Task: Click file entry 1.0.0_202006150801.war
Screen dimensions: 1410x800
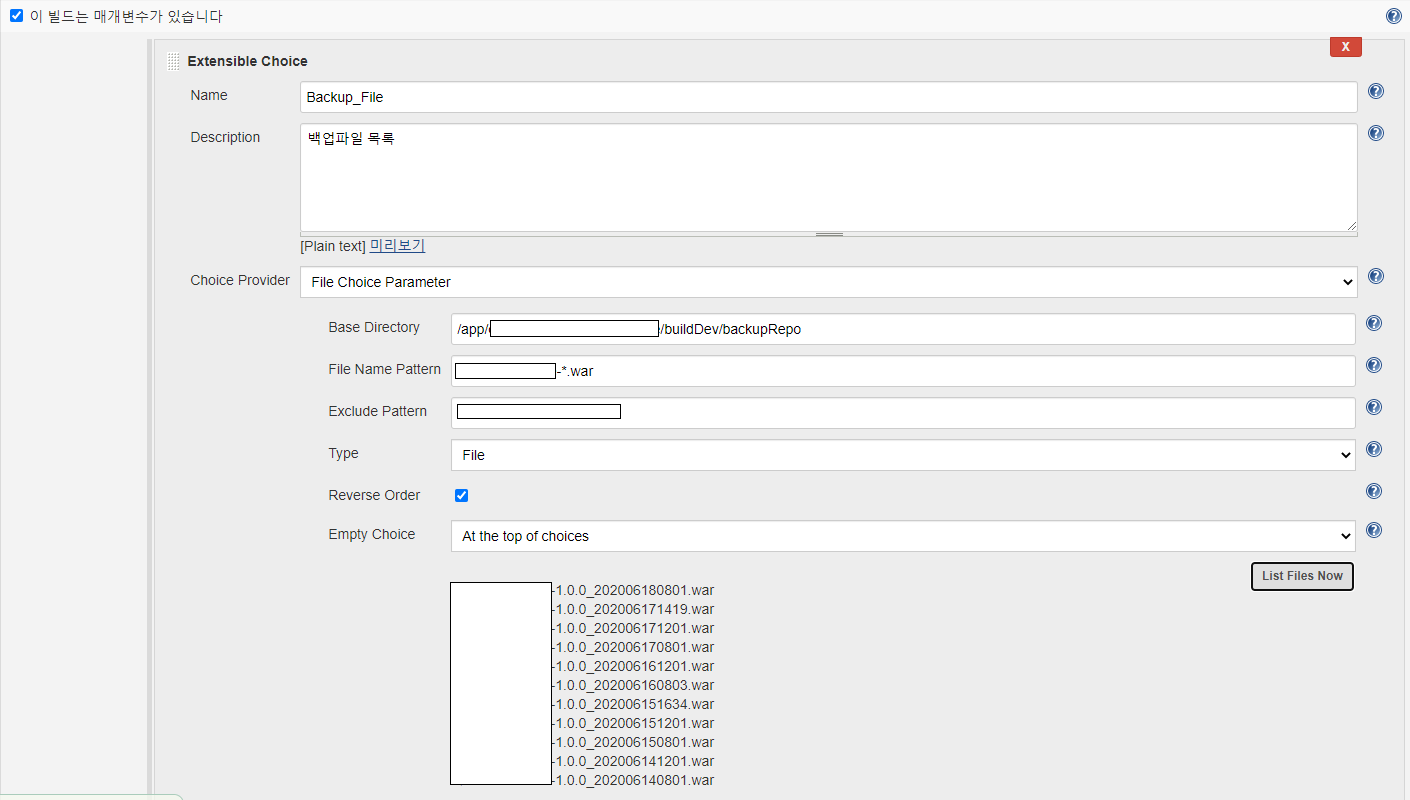Action: coord(633,742)
